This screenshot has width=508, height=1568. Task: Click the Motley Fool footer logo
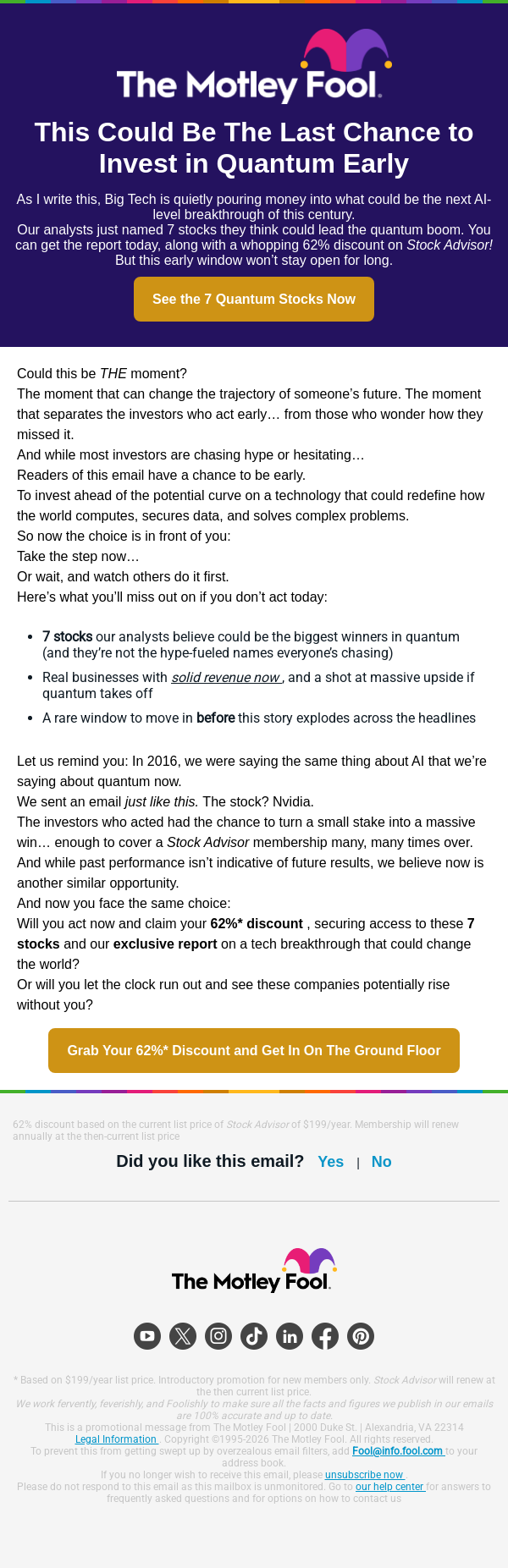(254, 1270)
